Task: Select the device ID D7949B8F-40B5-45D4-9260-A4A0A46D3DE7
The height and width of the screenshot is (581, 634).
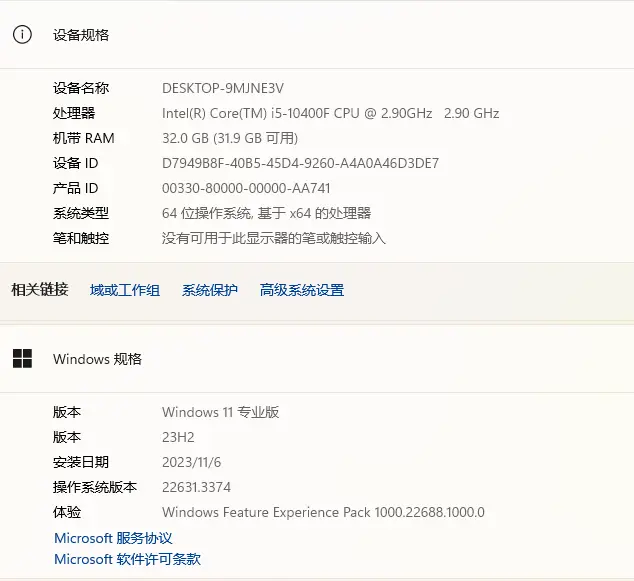Action: (x=300, y=163)
